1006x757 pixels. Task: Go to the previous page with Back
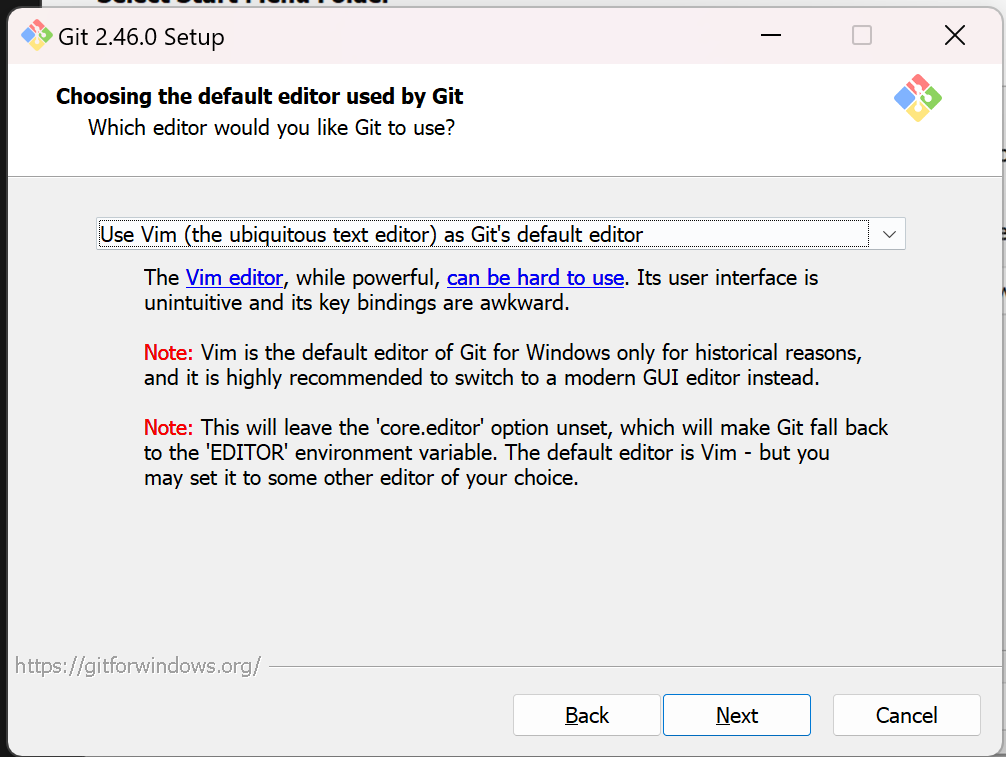(586, 715)
